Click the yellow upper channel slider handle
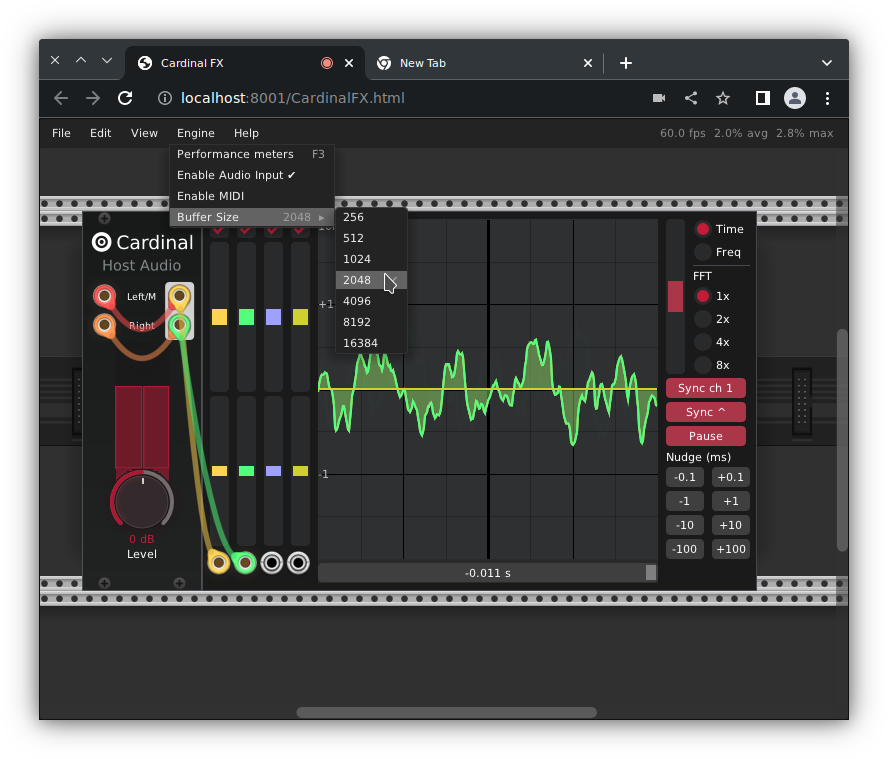Viewport: 888px width, 759px height. pos(219,317)
